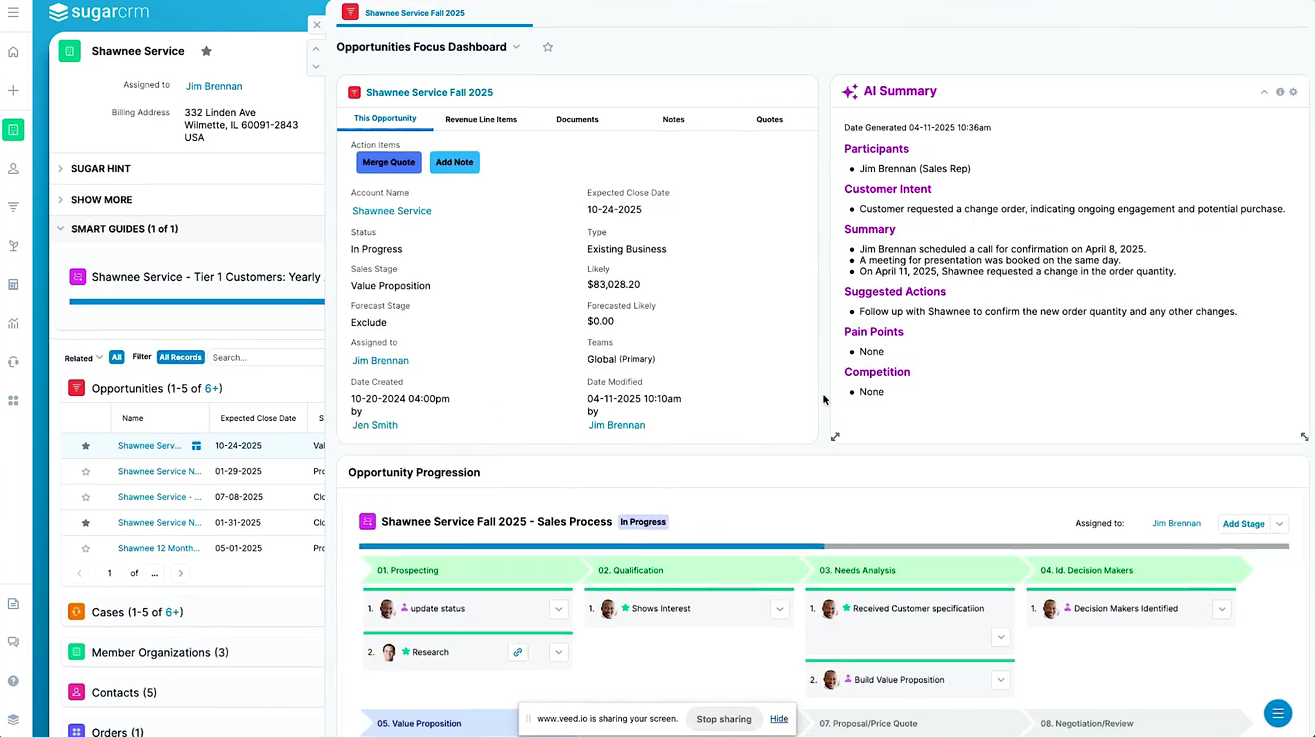Click the Smart Guide blue progress bar
Screen dimensions: 1315x737
point(197,301)
